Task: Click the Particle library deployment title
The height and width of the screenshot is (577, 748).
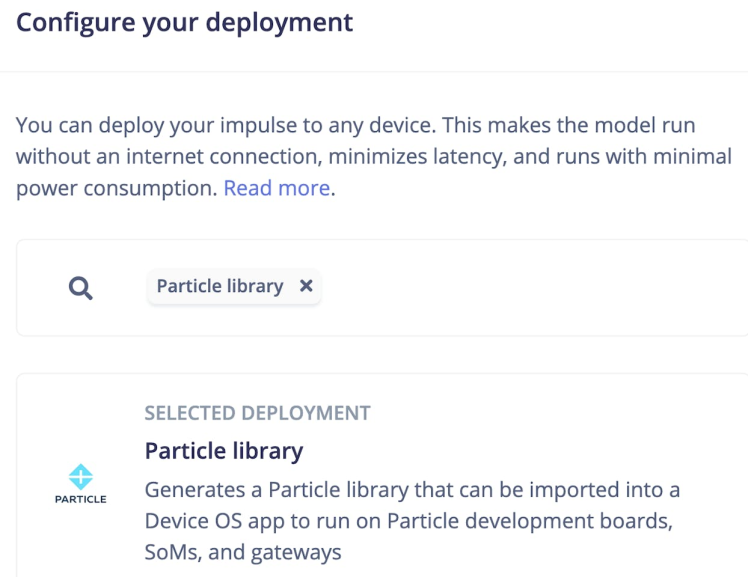Action: point(224,451)
